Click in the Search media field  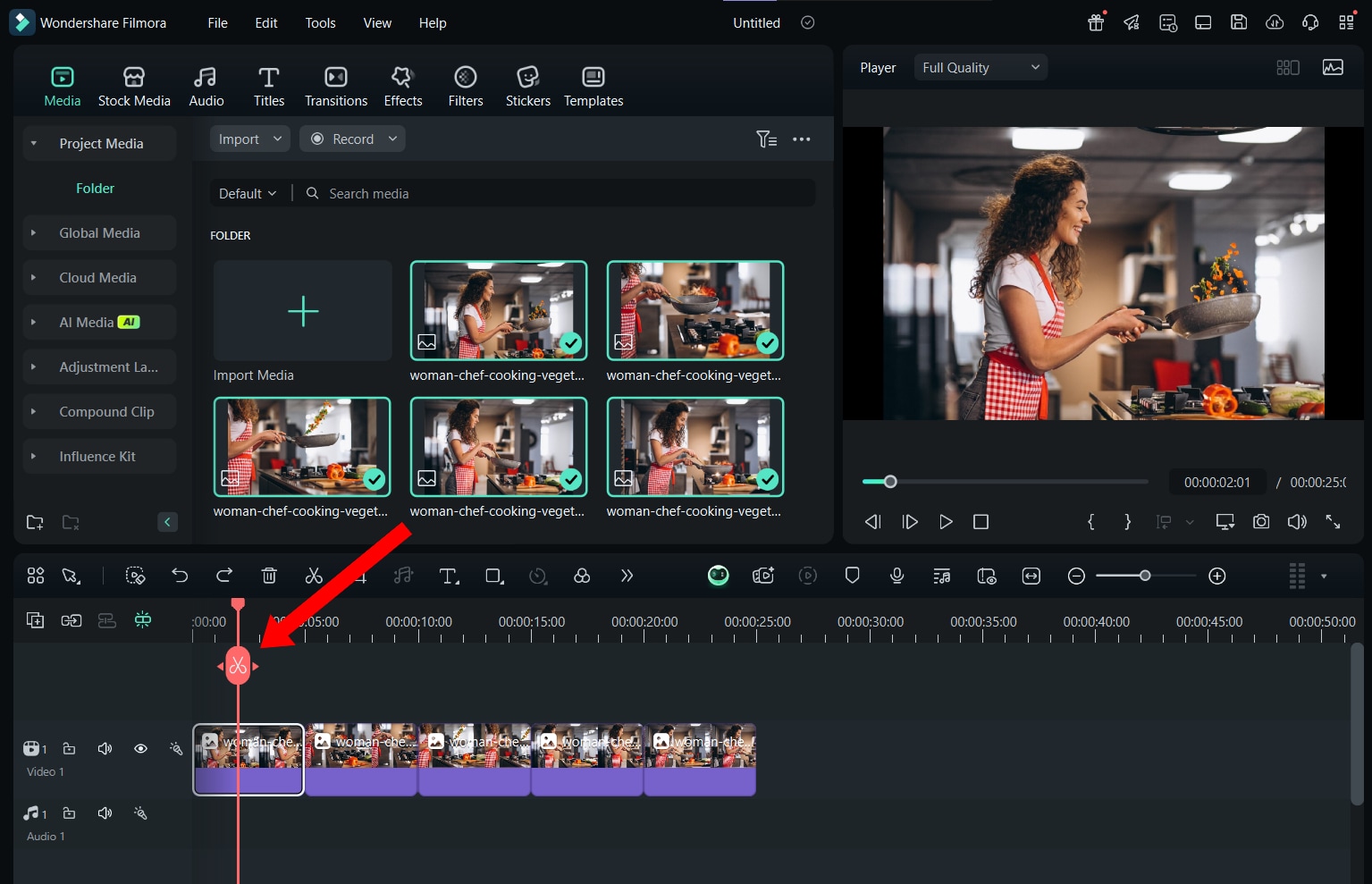558,193
